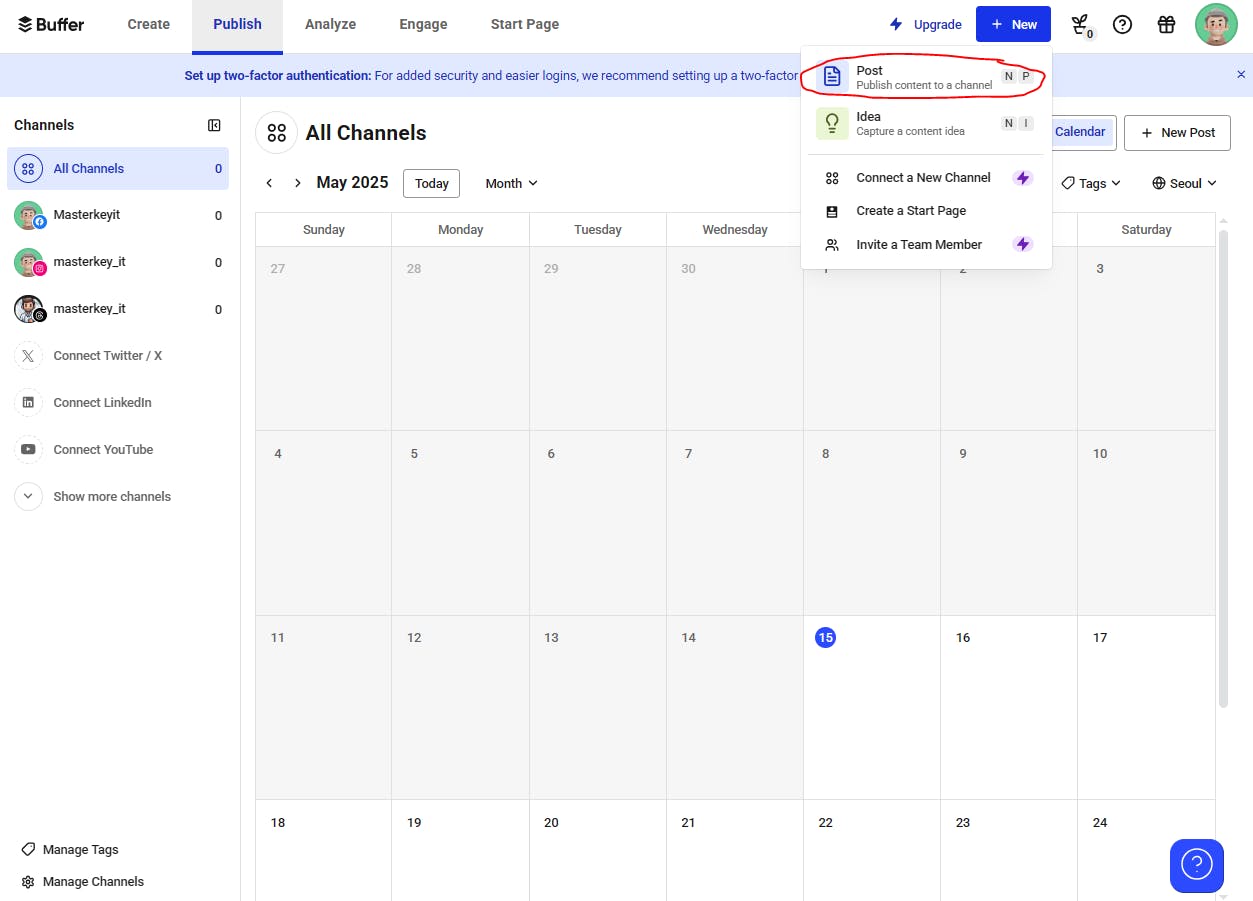The height and width of the screenshot is (901, 1253).
Task: Open the user avatar in the header
Action: (x=1216, y=24)
